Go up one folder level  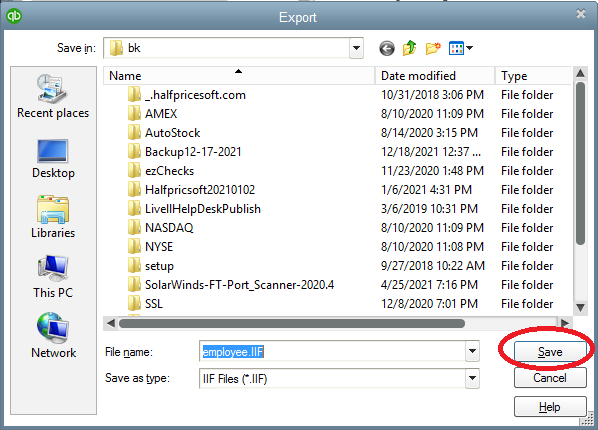[x=410, y=48]
